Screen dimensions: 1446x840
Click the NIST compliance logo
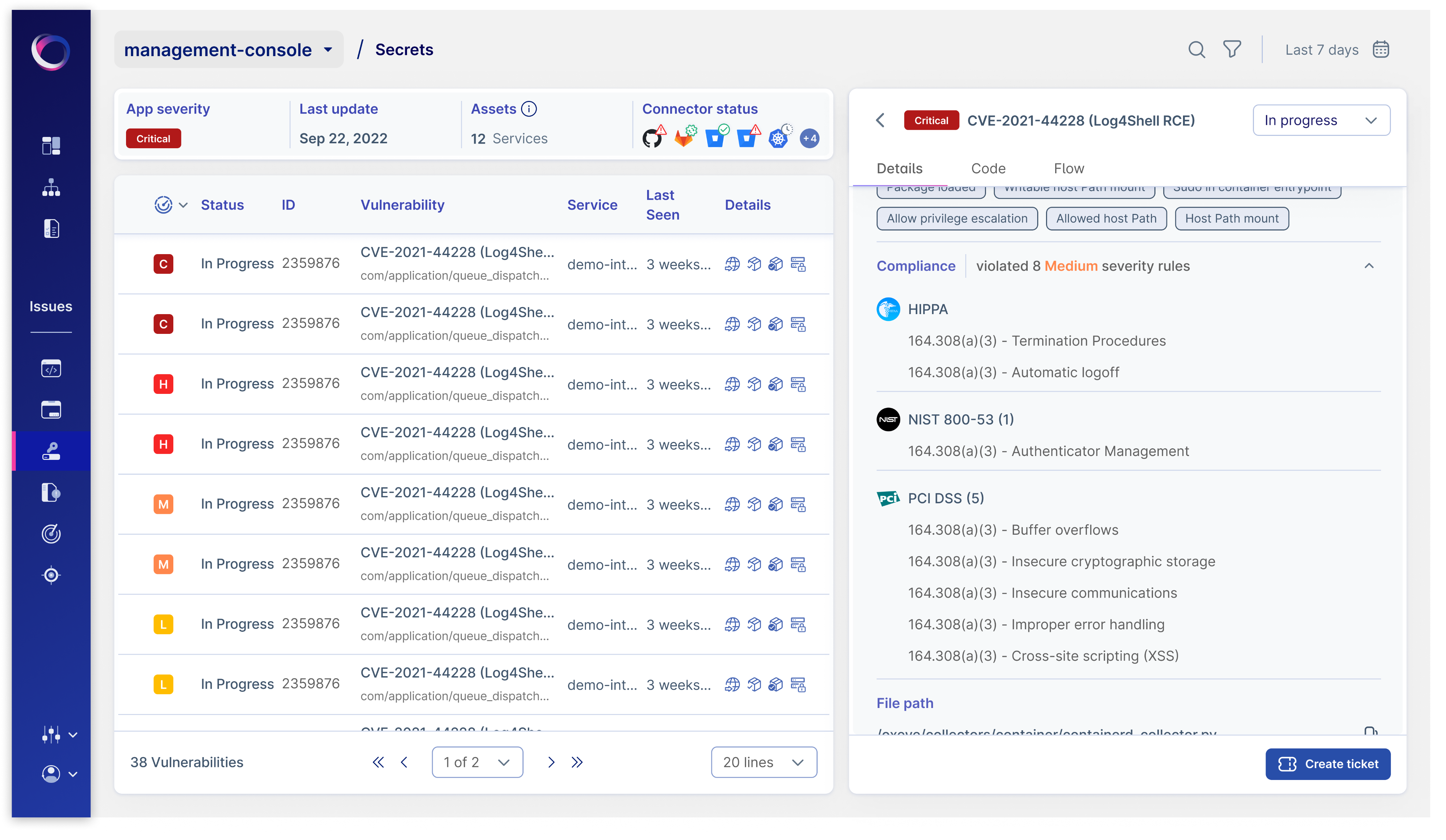point(888,419)
